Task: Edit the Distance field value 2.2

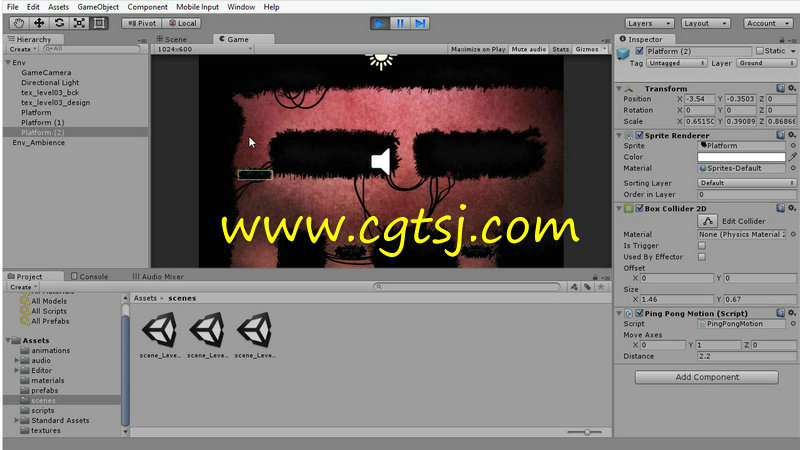Action: (746, 356)
